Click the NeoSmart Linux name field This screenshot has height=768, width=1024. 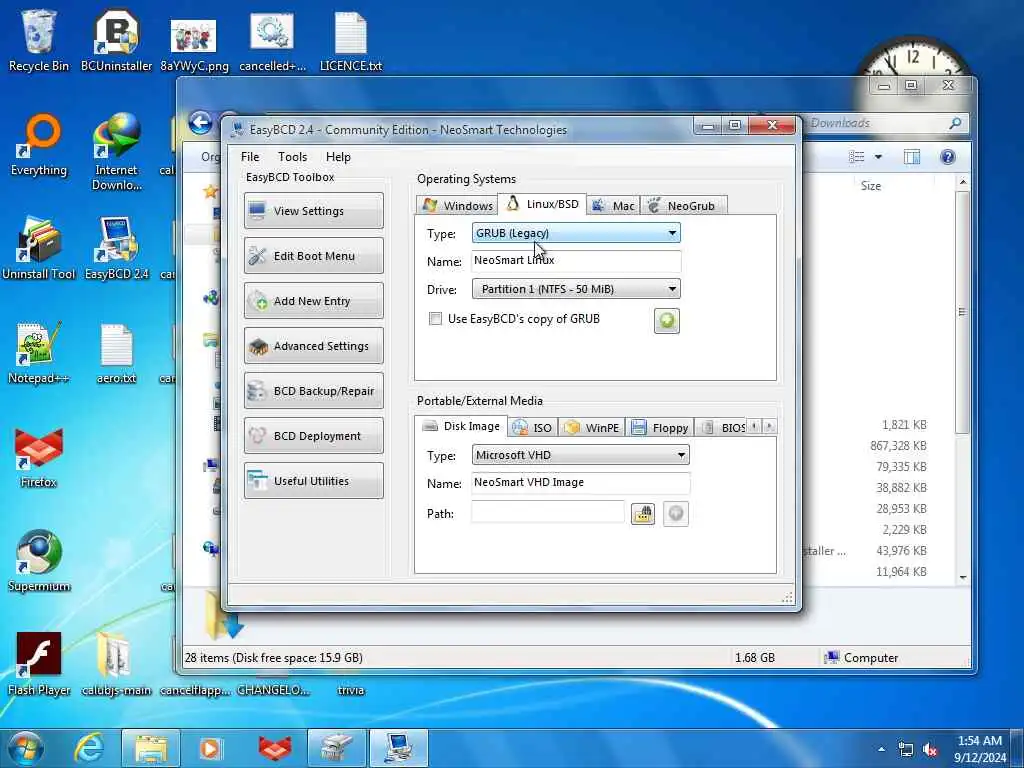(576, 261)
